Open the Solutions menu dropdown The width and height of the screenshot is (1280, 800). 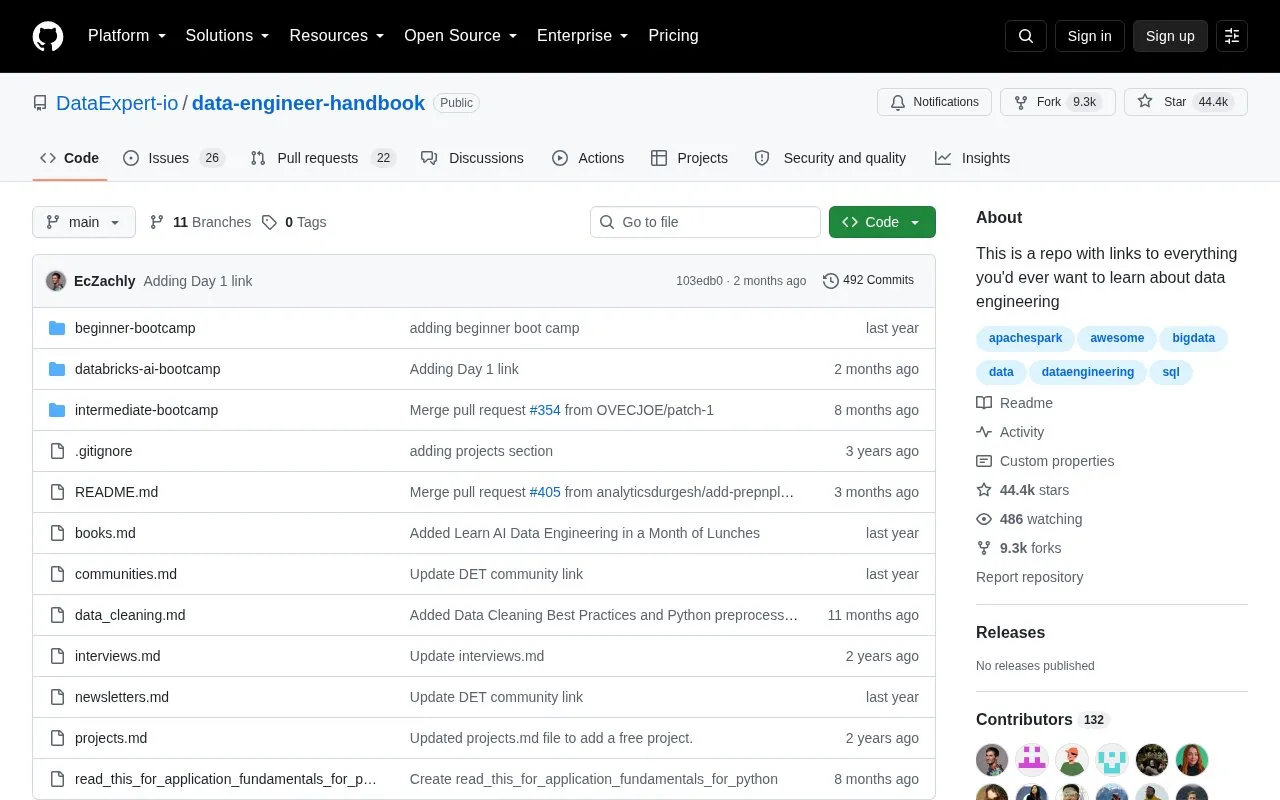click(x=227, y=36)
